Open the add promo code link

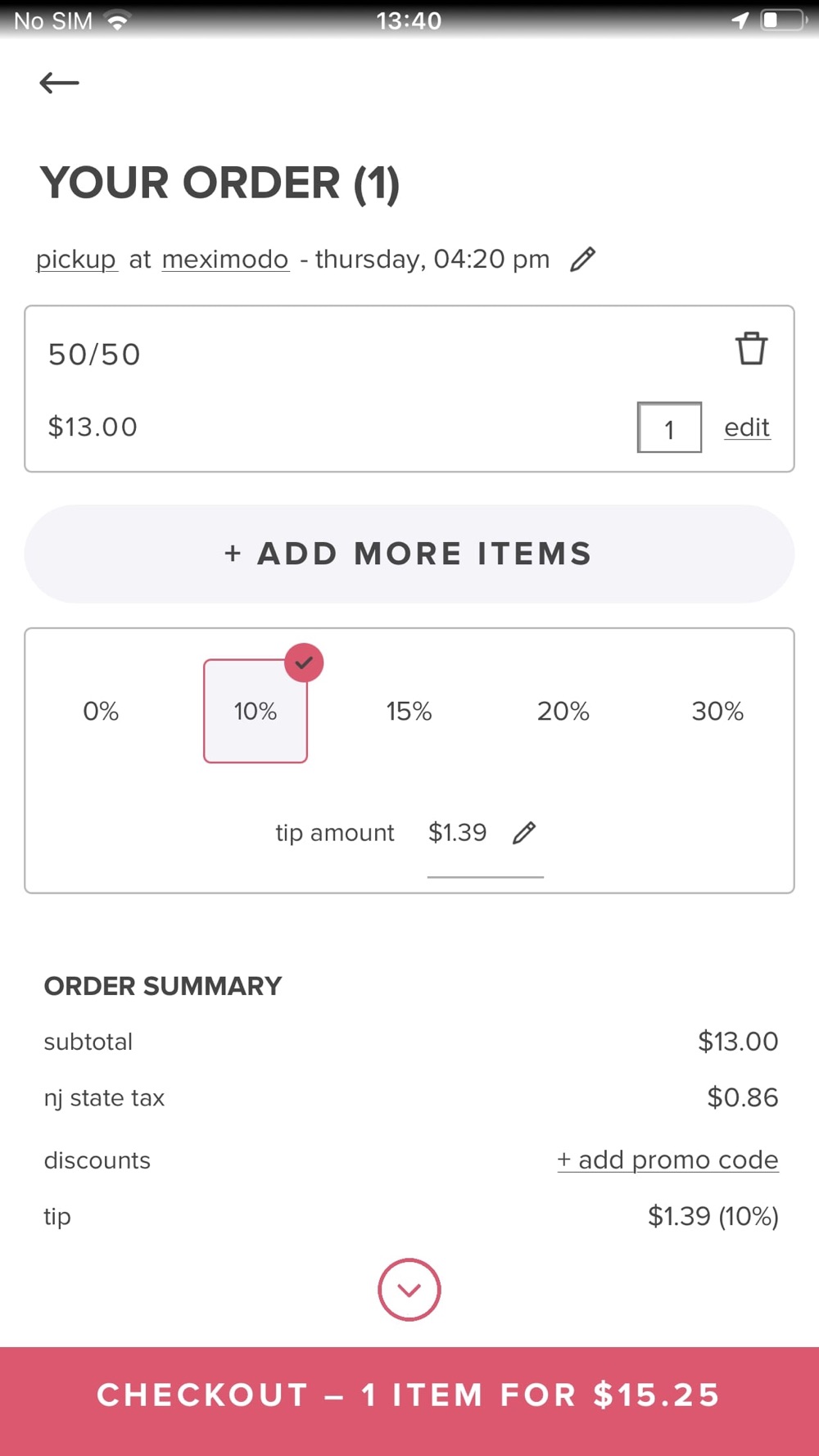[x=667, y=1160]
